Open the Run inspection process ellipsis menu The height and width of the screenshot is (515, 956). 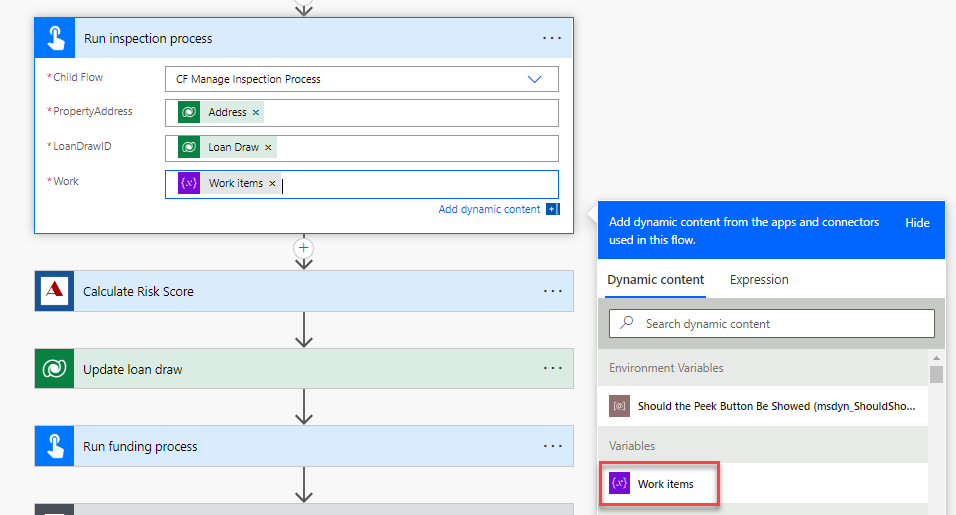pyautogui.click(x=552, y=38)
